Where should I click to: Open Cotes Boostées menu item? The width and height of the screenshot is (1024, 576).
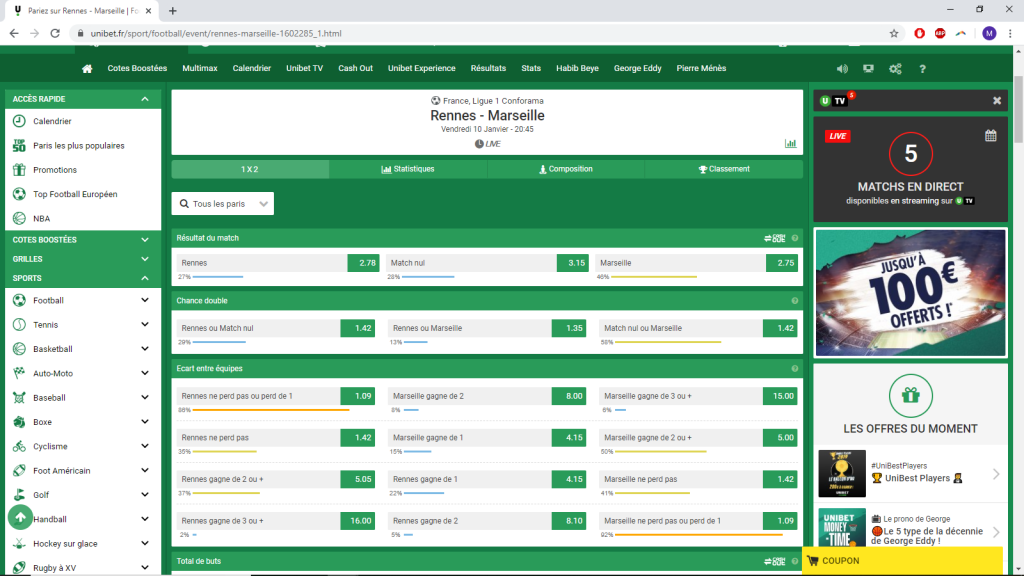pyautogui.click(x=137, y=68)
